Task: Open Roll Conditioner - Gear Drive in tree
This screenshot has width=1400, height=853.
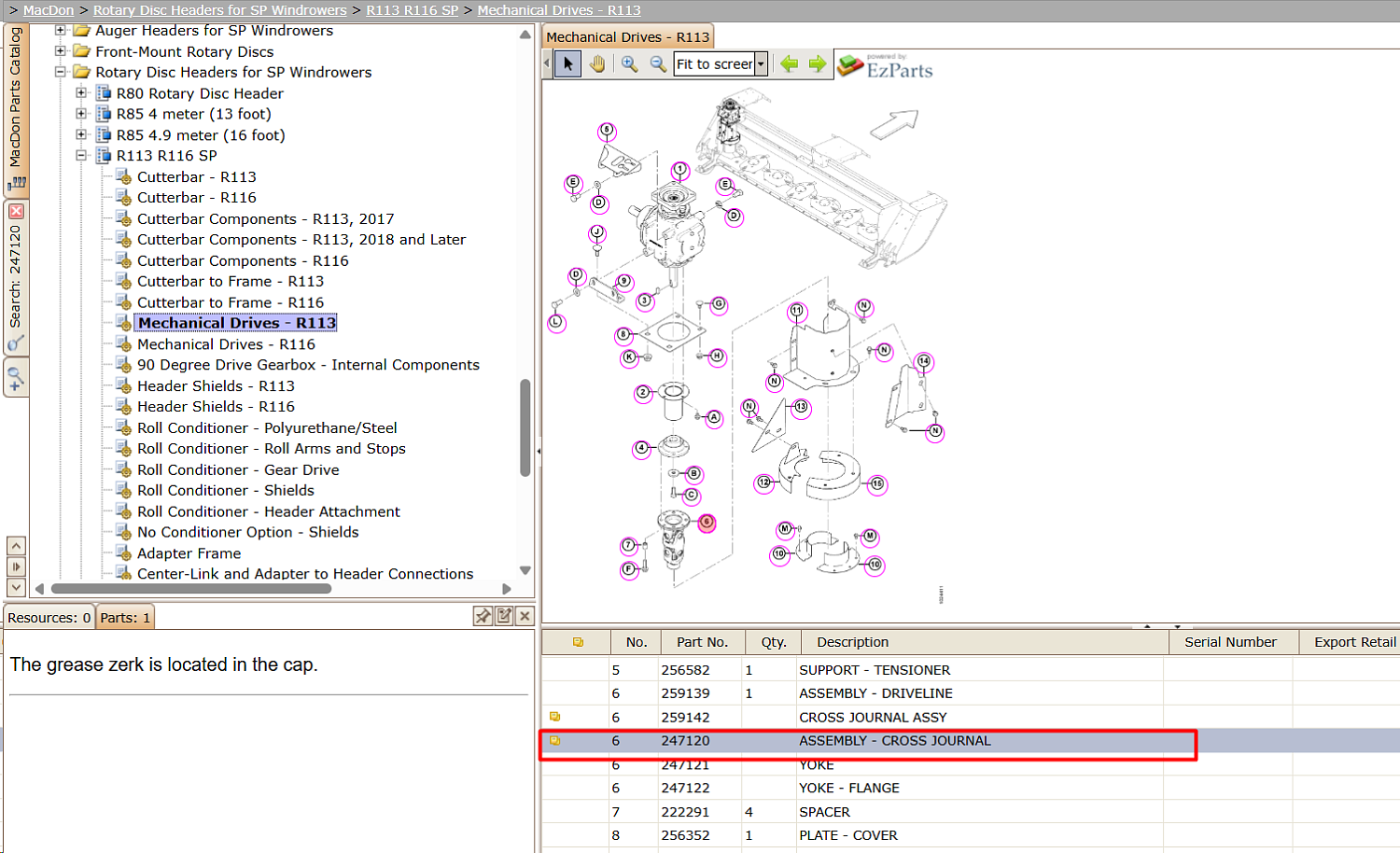Action: pos(238,469)
